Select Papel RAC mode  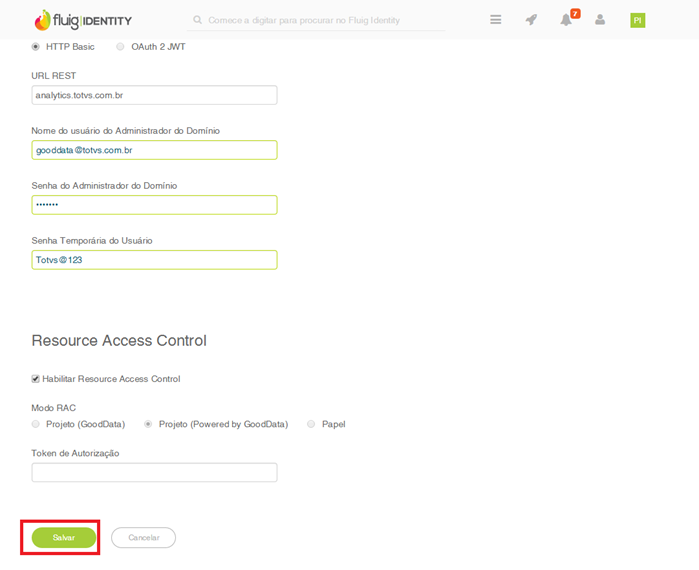coord(311,424)
